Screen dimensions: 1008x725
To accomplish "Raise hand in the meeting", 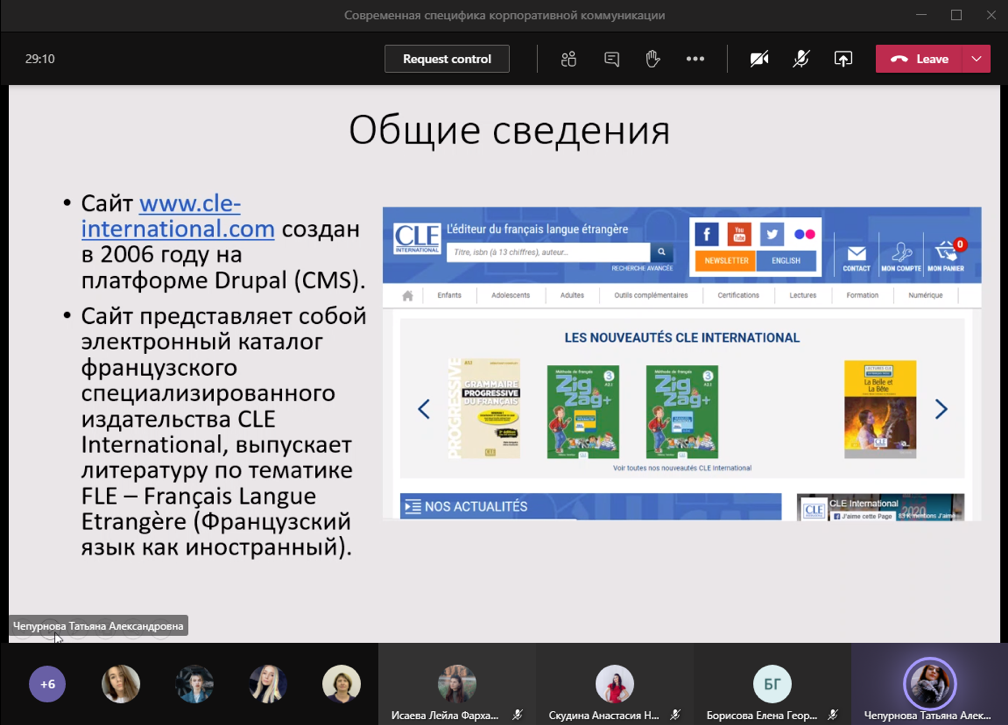I will coord(653,59).
